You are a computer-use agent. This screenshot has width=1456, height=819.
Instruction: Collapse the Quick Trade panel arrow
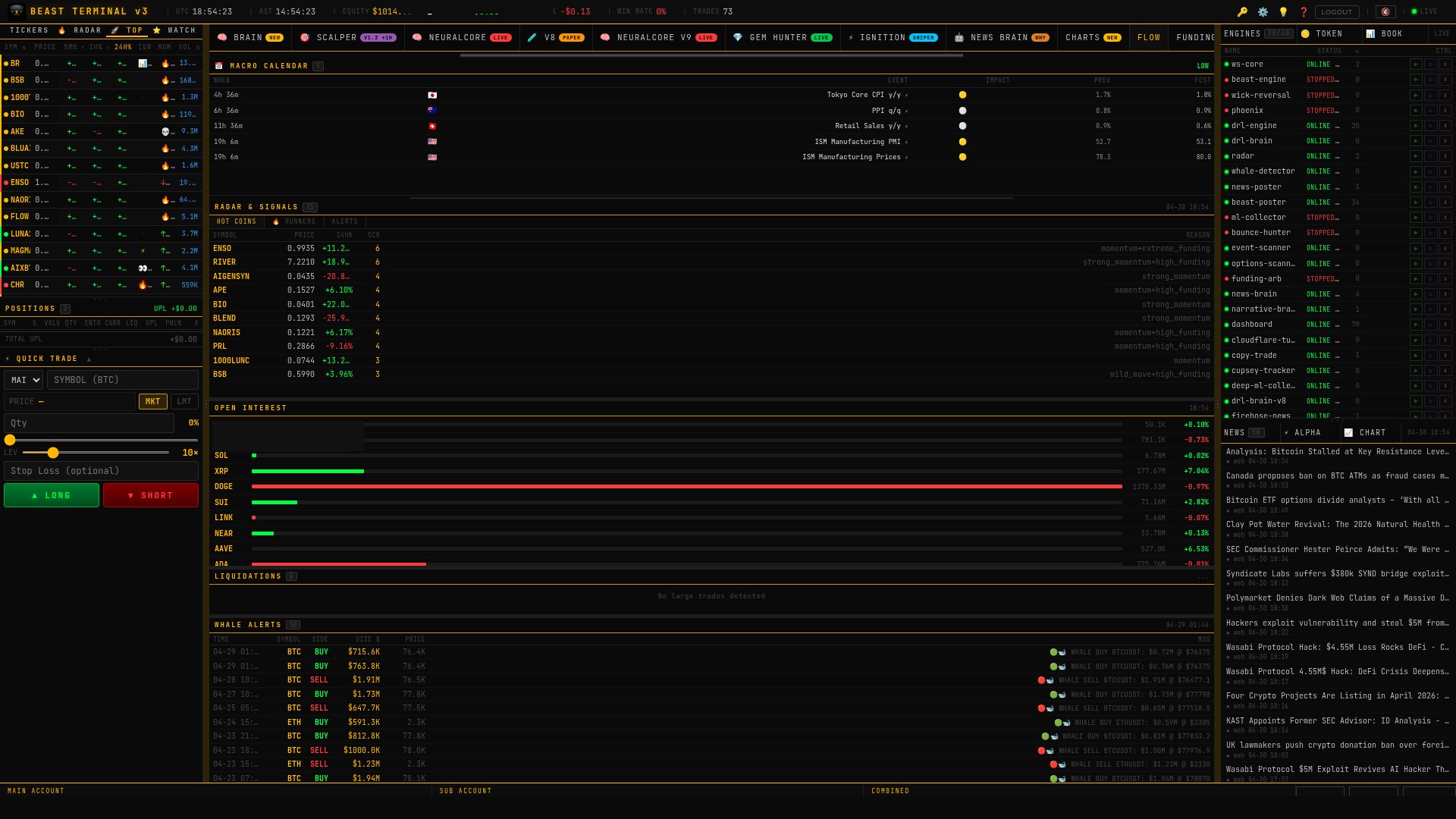pyautogui.click(x=89, y=359)
